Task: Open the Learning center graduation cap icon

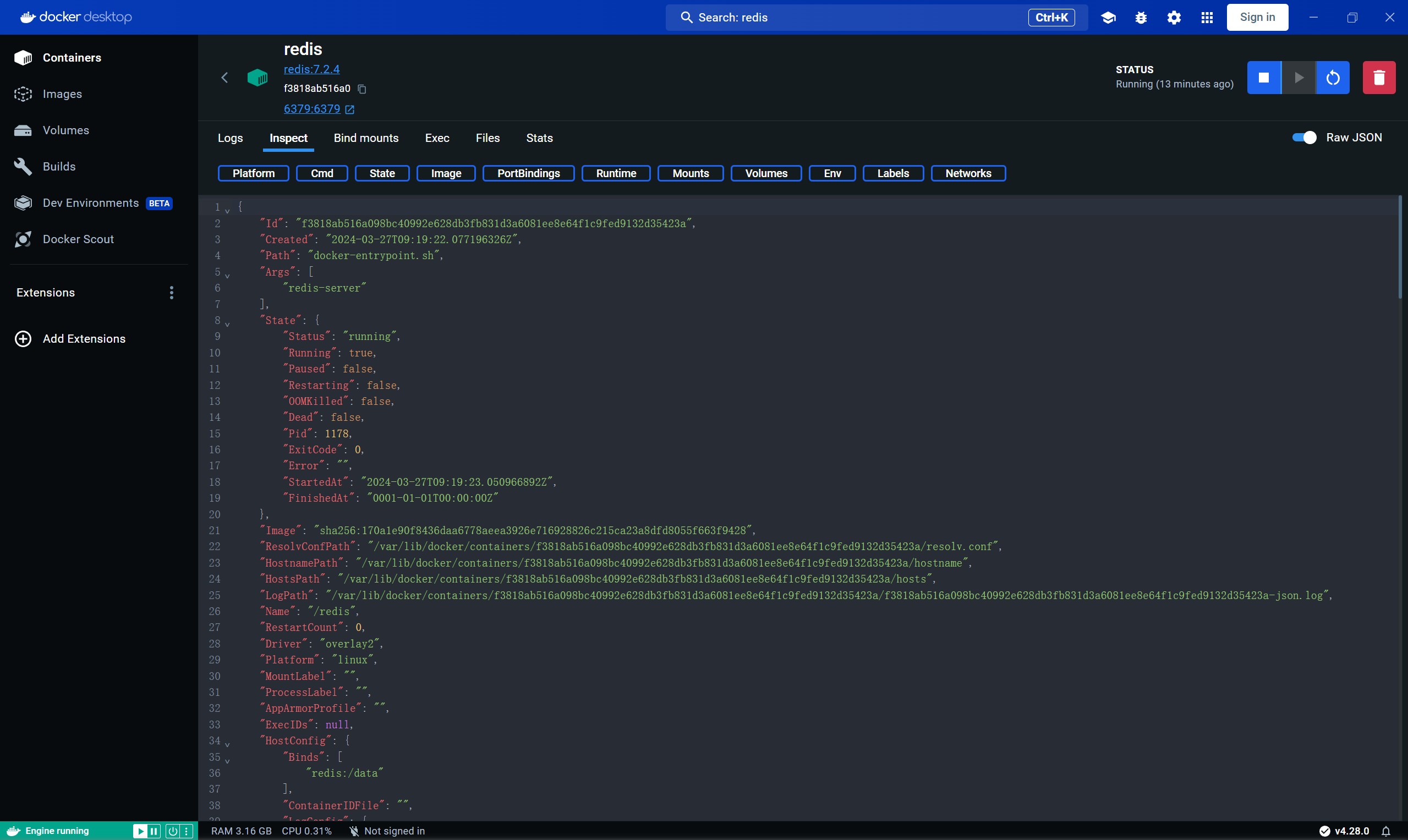Action: 1108,18
